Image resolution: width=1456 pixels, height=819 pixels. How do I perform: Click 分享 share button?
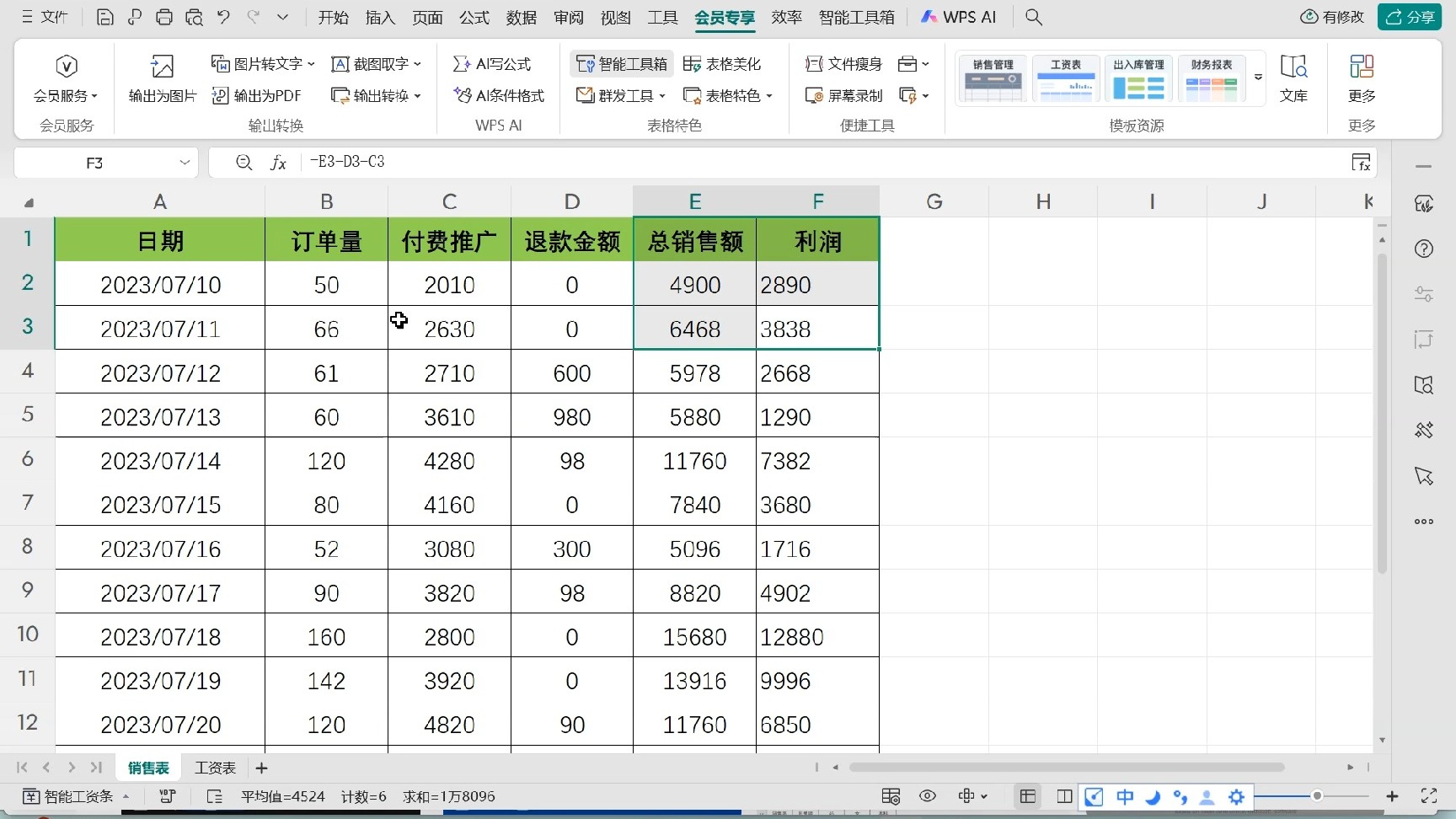pyautogui.click(x=1410, y=17)
